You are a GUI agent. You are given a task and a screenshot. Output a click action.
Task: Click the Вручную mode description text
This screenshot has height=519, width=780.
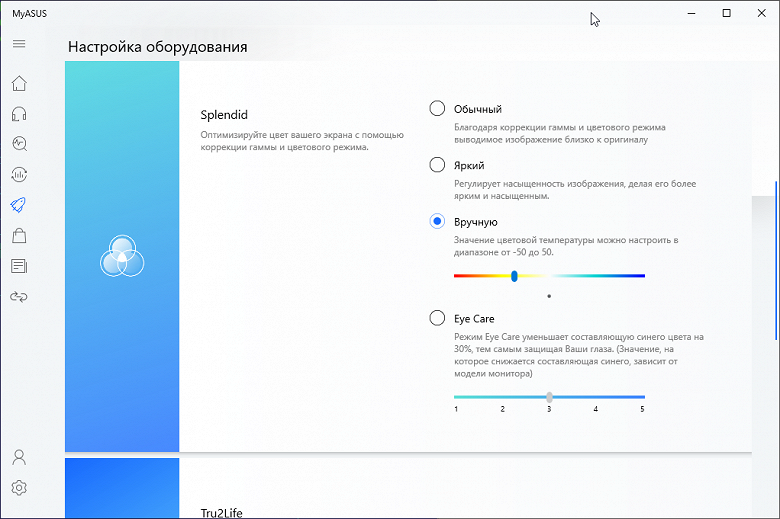click(x=566, y=246)
